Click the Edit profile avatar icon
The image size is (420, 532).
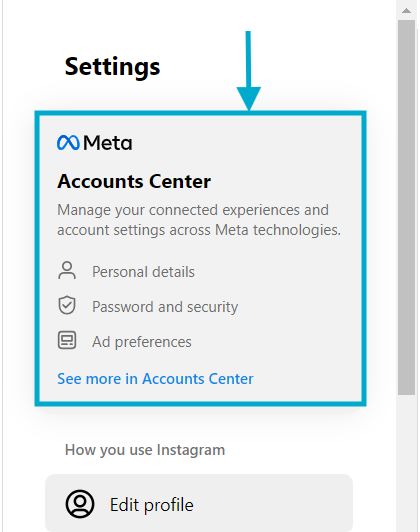80,504
